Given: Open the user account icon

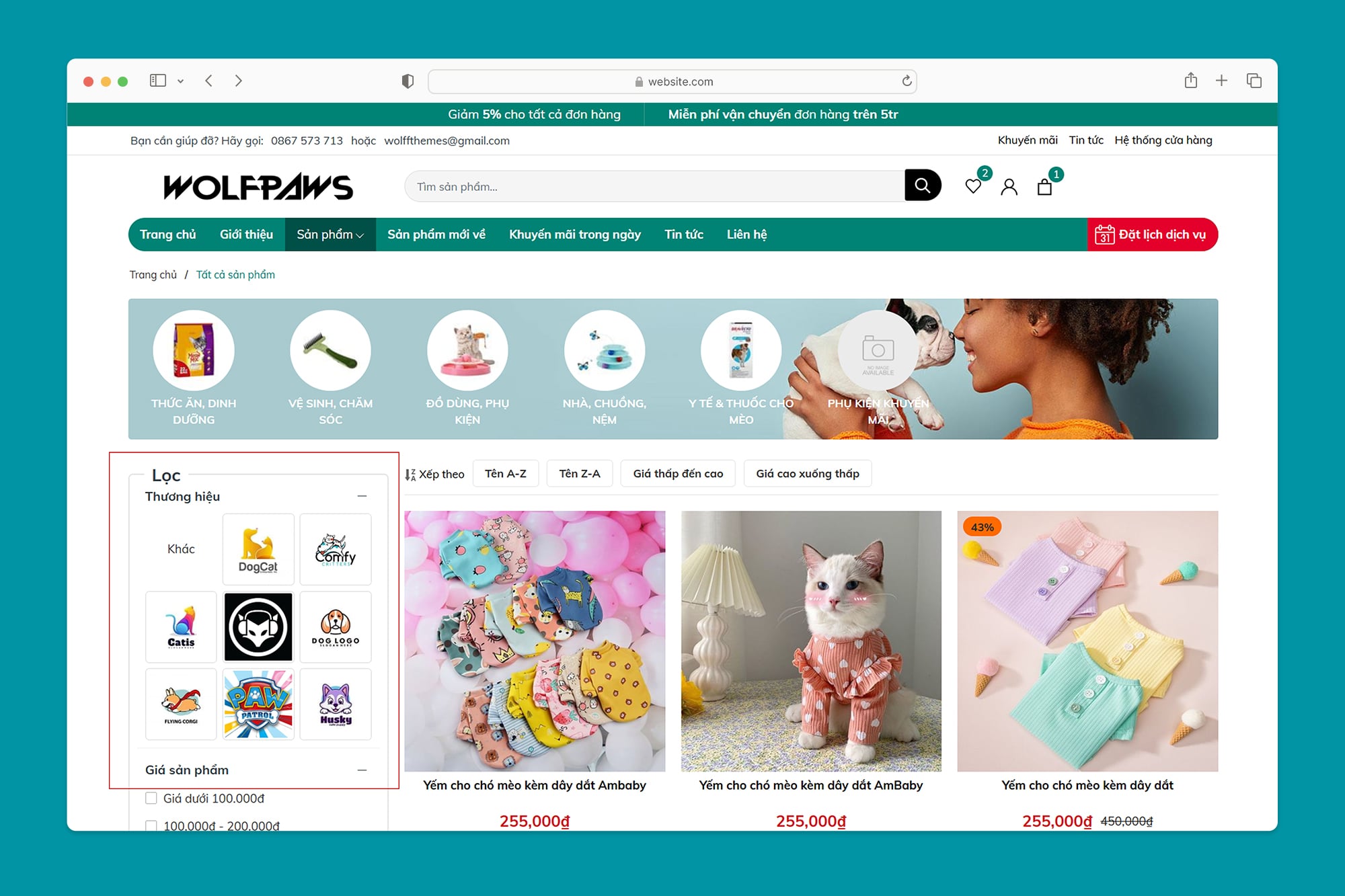Looking at the screenshot, I should (x=1009, y=186).
